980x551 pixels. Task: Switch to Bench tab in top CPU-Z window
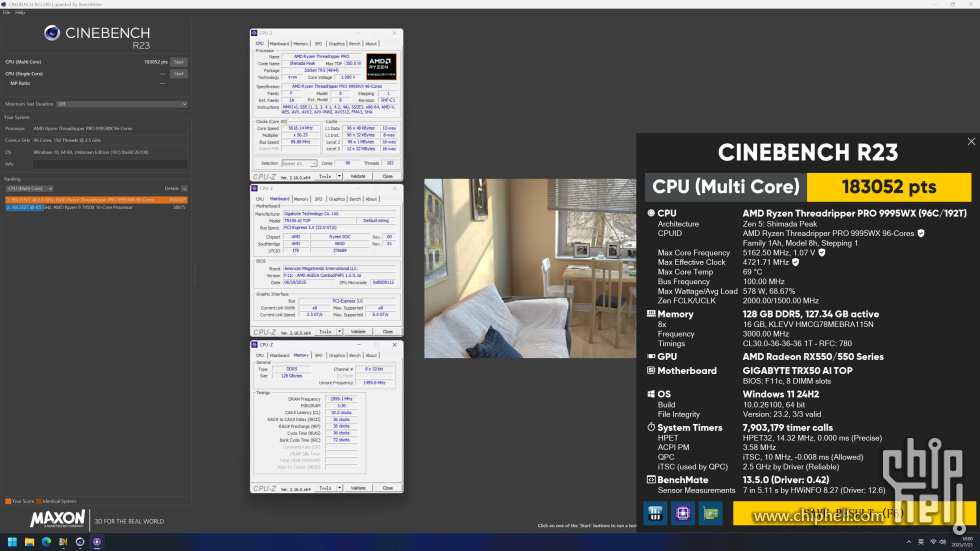click(x=354, y=44)
